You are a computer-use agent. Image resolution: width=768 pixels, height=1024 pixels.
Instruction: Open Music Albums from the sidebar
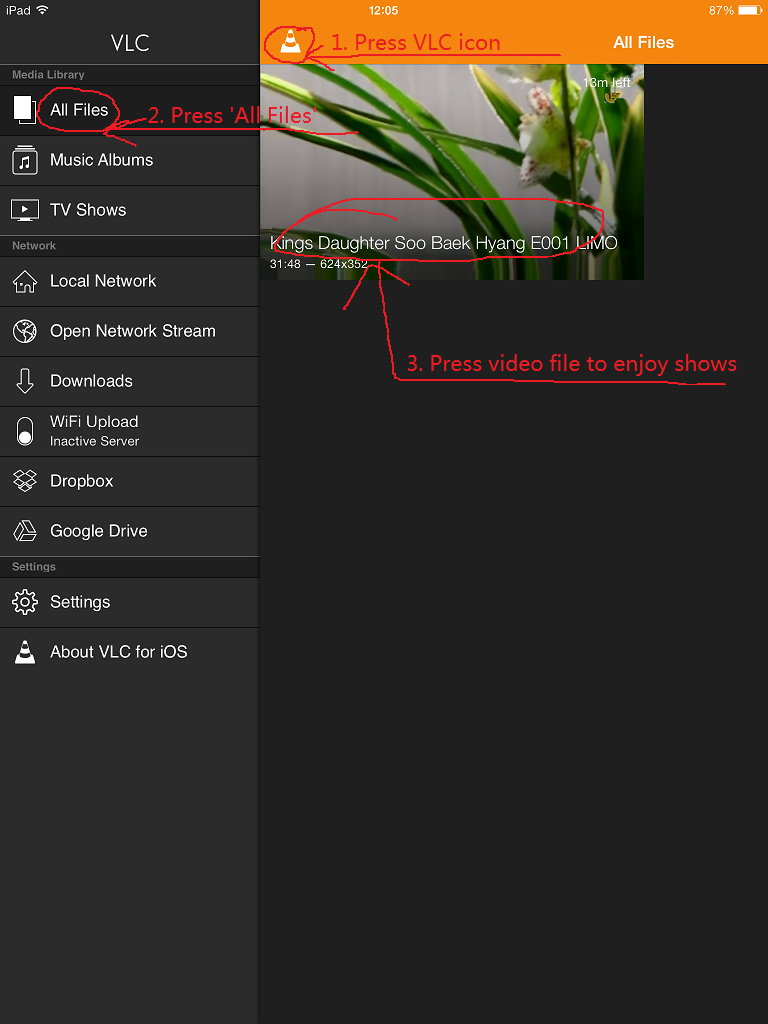point(129,160)
